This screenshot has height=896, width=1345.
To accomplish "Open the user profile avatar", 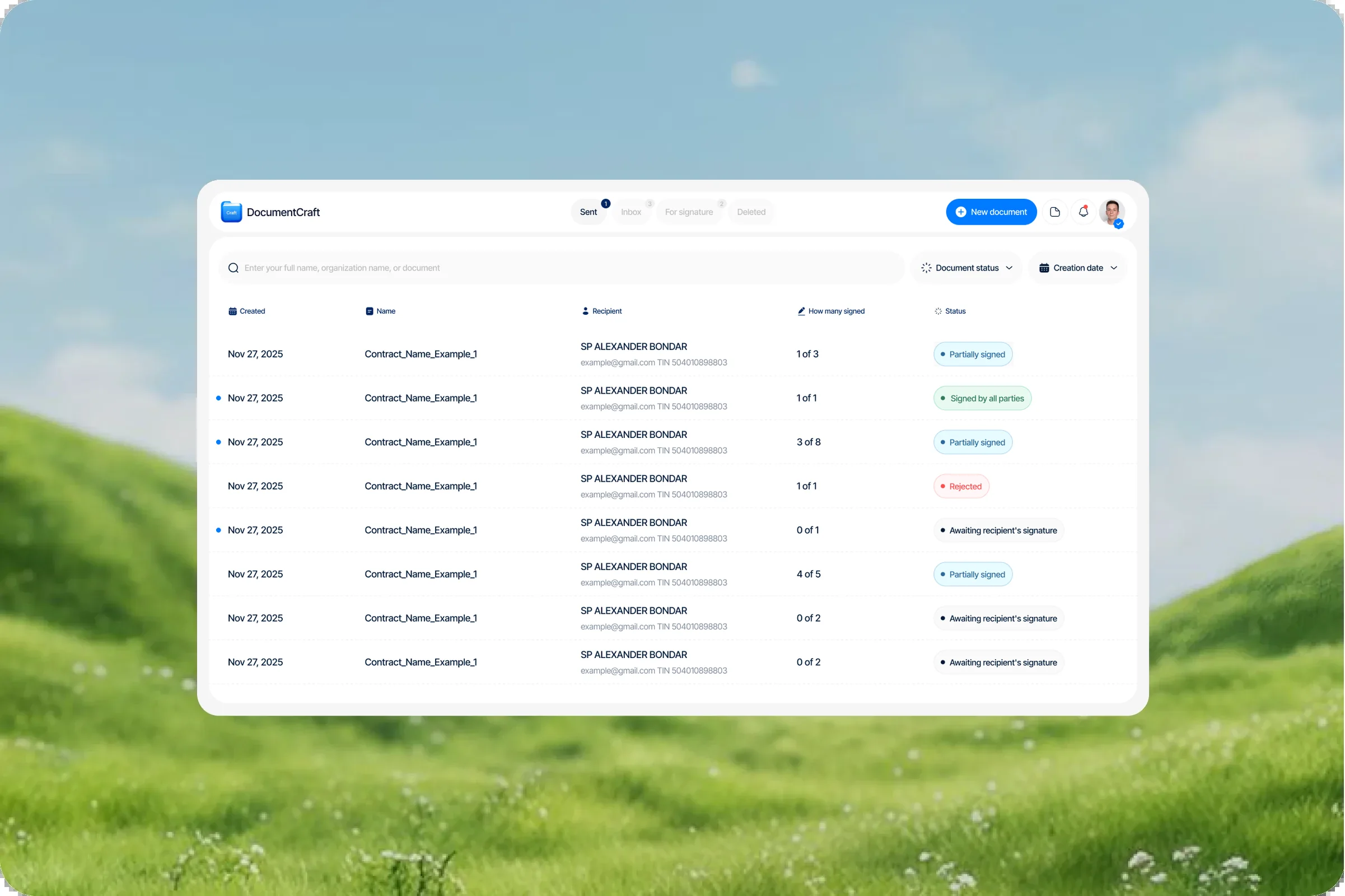I will (x=1112, y=213).
